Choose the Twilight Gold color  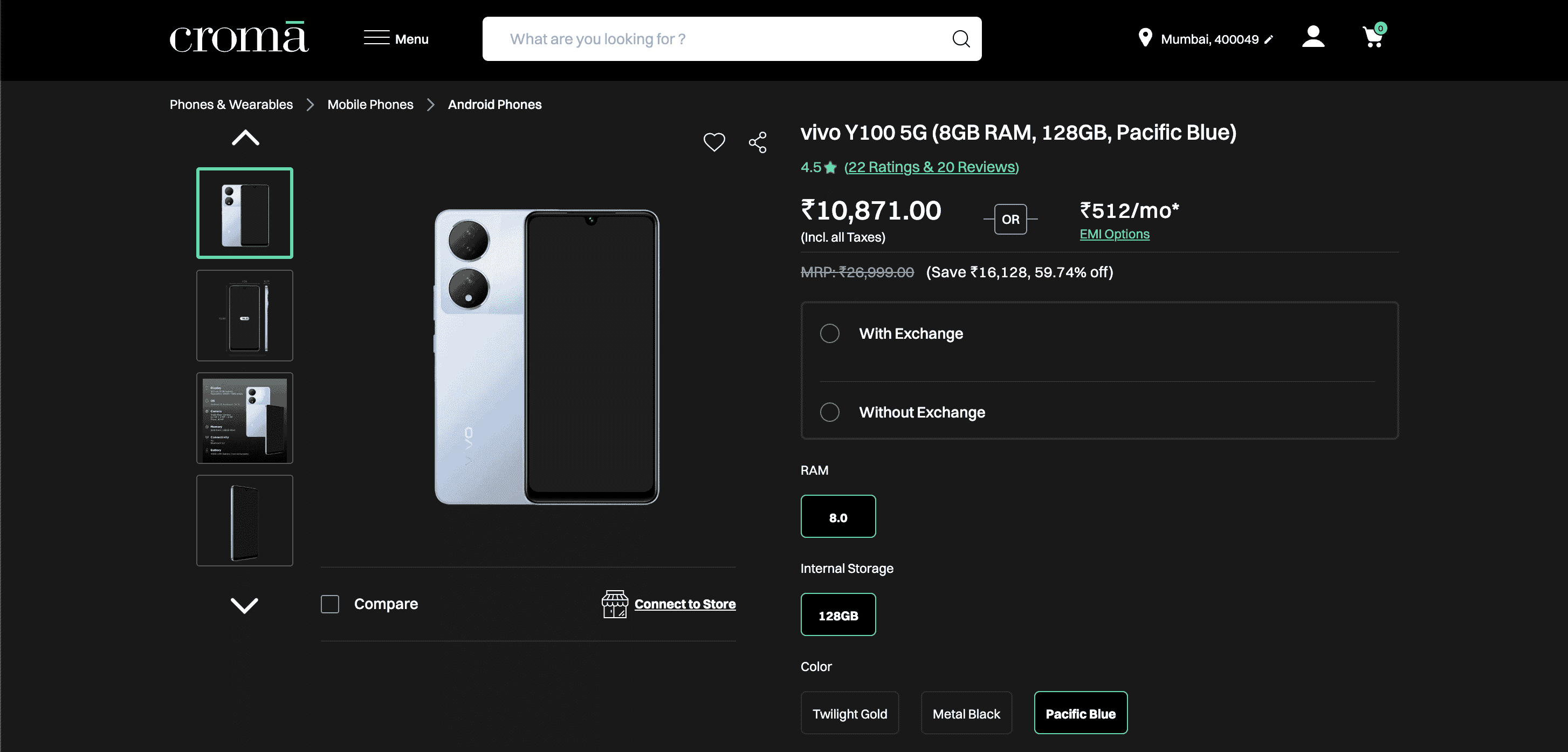(x=849, y=713)
